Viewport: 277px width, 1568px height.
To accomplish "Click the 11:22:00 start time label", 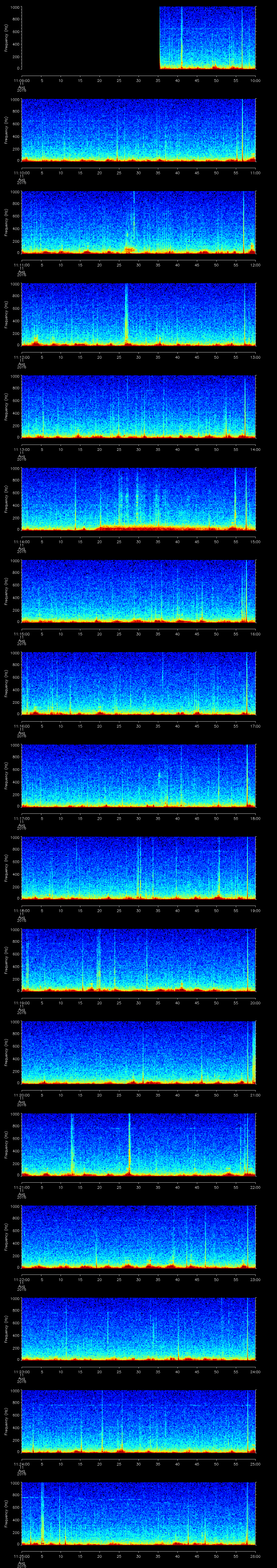I will coord(21,1279).
